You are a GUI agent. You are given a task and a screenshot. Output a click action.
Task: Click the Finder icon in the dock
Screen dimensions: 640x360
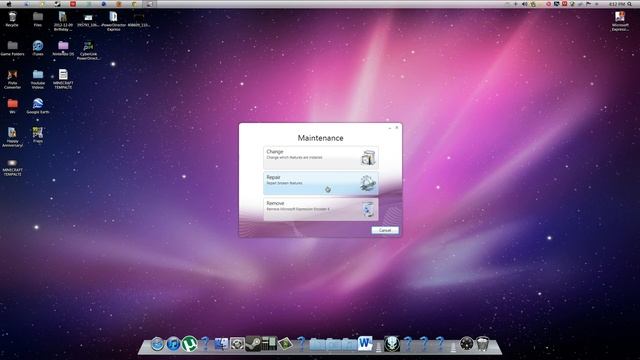click(221, 344)
